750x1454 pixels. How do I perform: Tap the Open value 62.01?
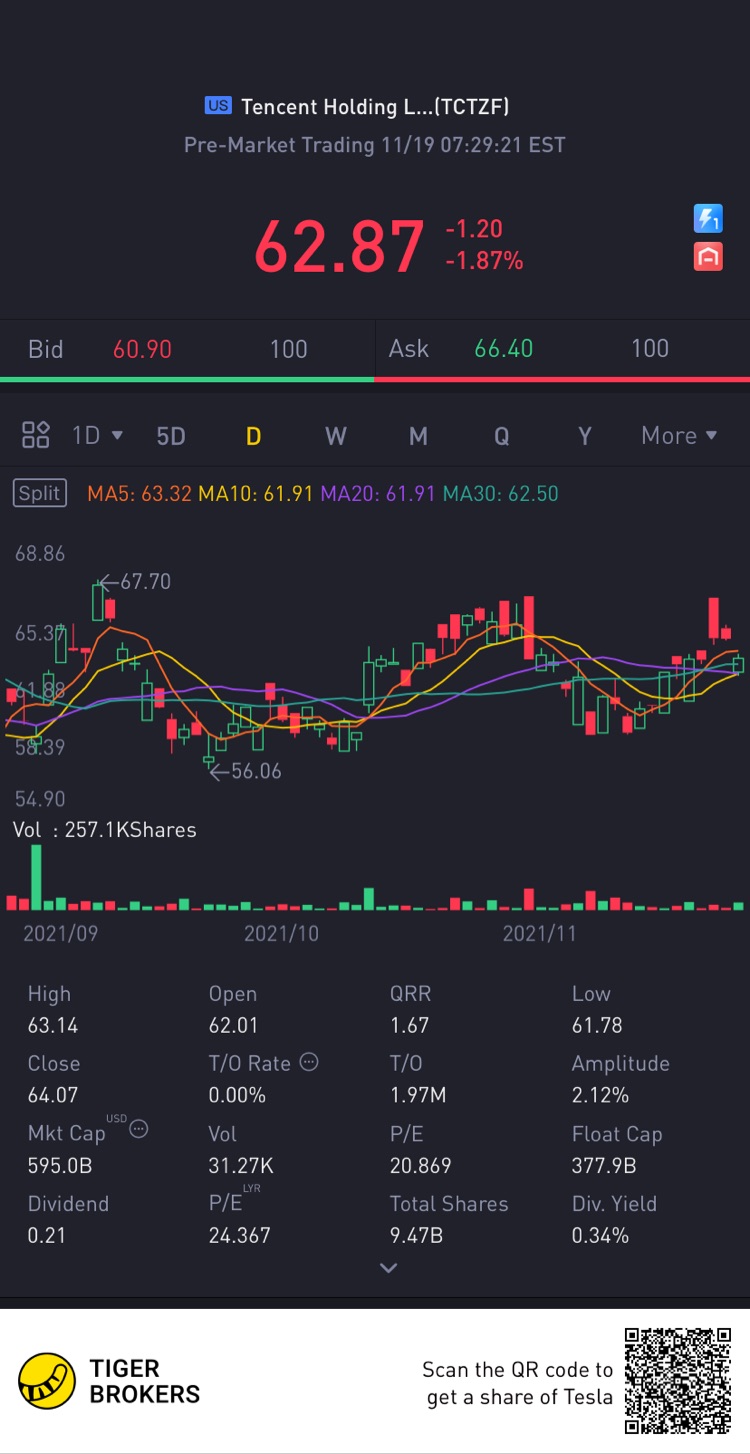click(233, 1025)
